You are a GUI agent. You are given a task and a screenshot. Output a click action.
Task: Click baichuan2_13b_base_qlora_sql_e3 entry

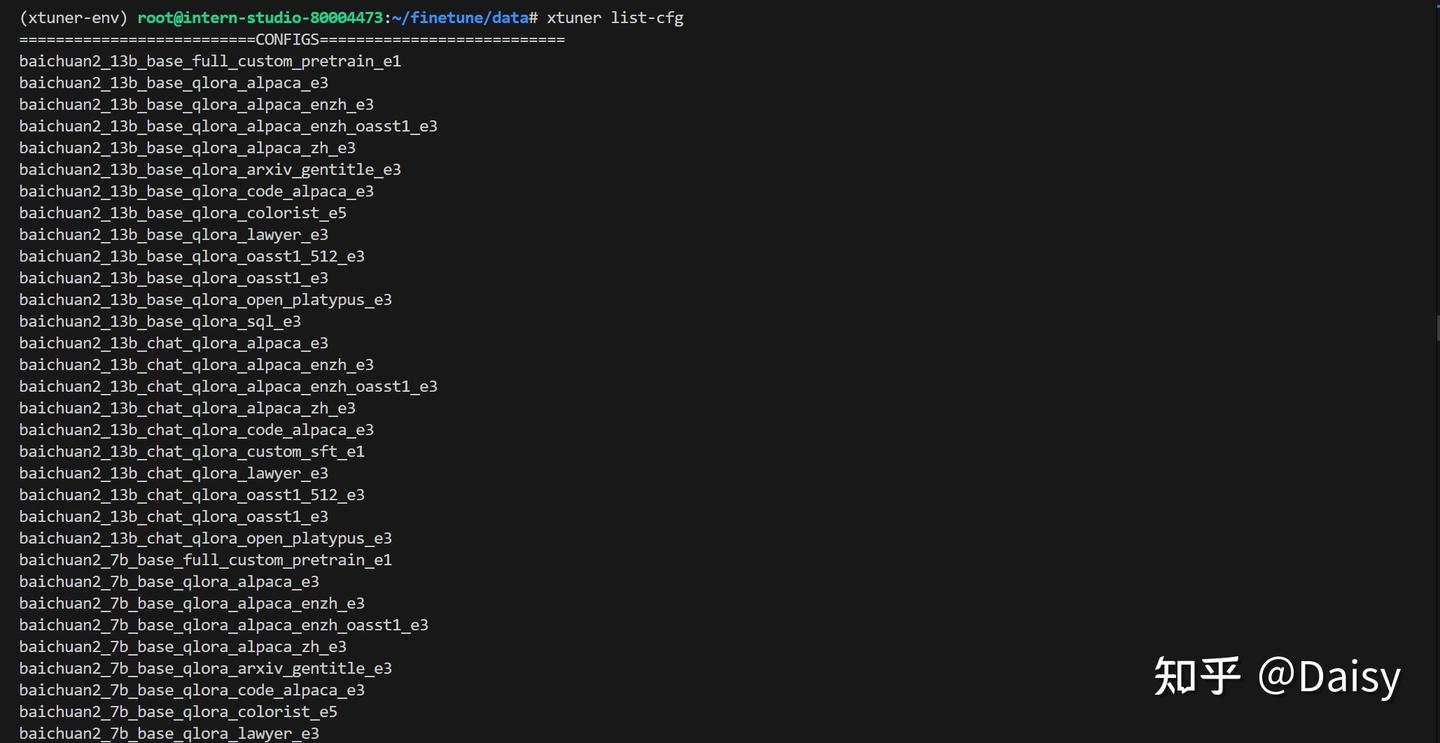[160, 321]
